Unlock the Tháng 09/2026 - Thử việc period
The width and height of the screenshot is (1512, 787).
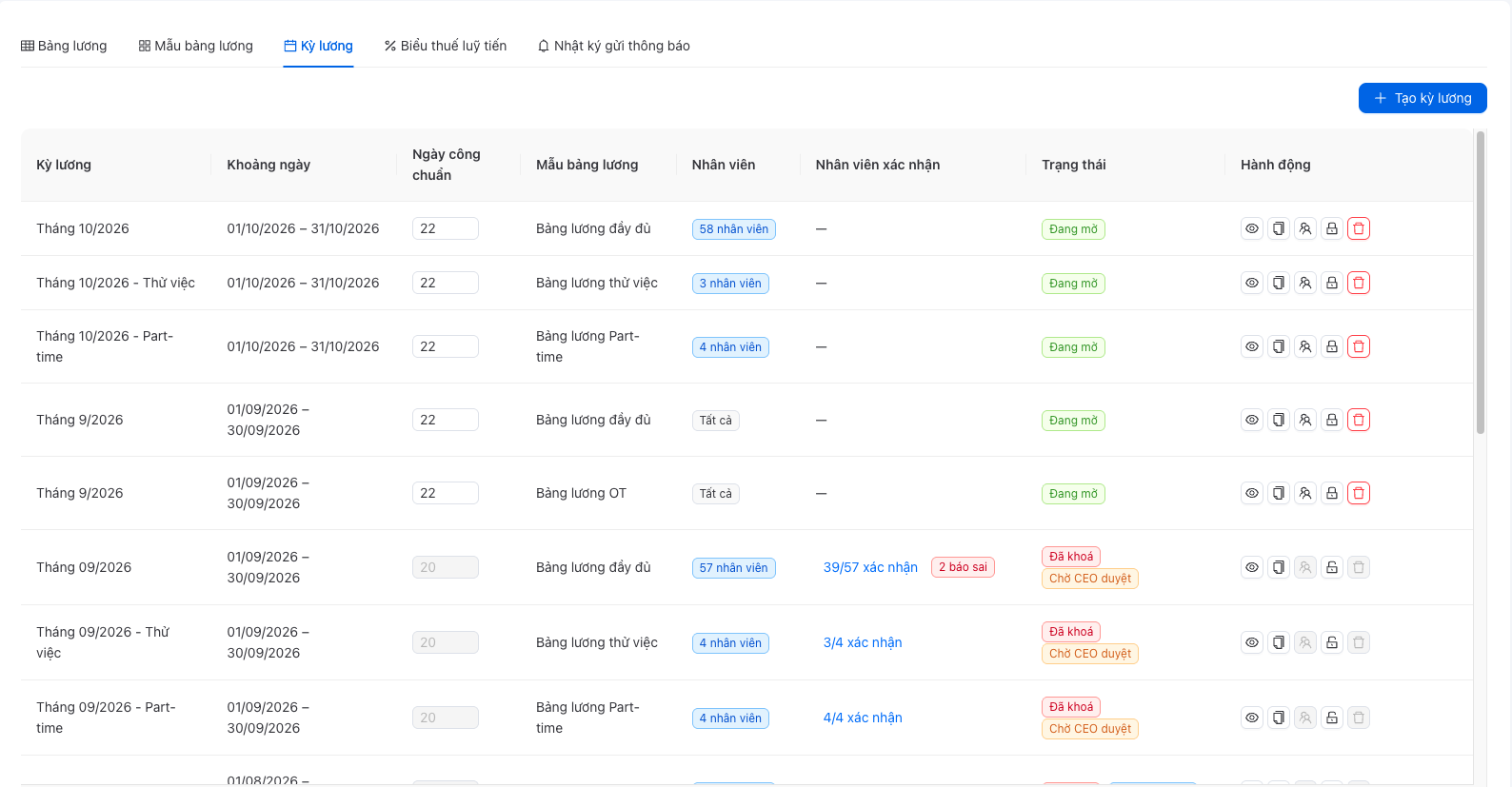[x=1332, y=642]
